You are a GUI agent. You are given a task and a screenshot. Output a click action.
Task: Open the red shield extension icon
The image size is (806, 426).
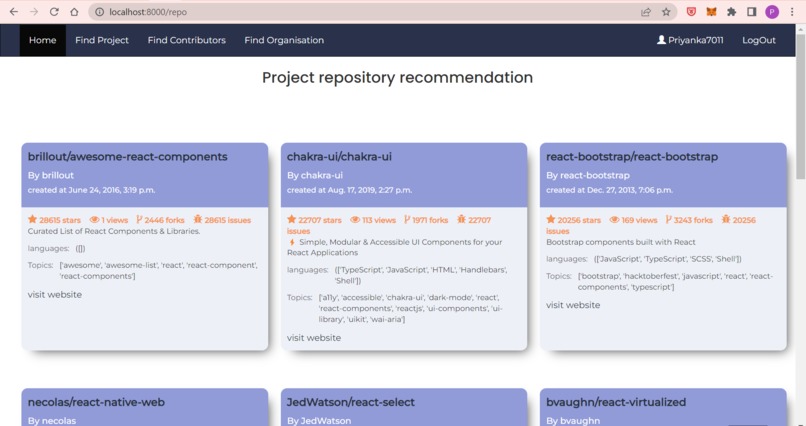point(691,12)
